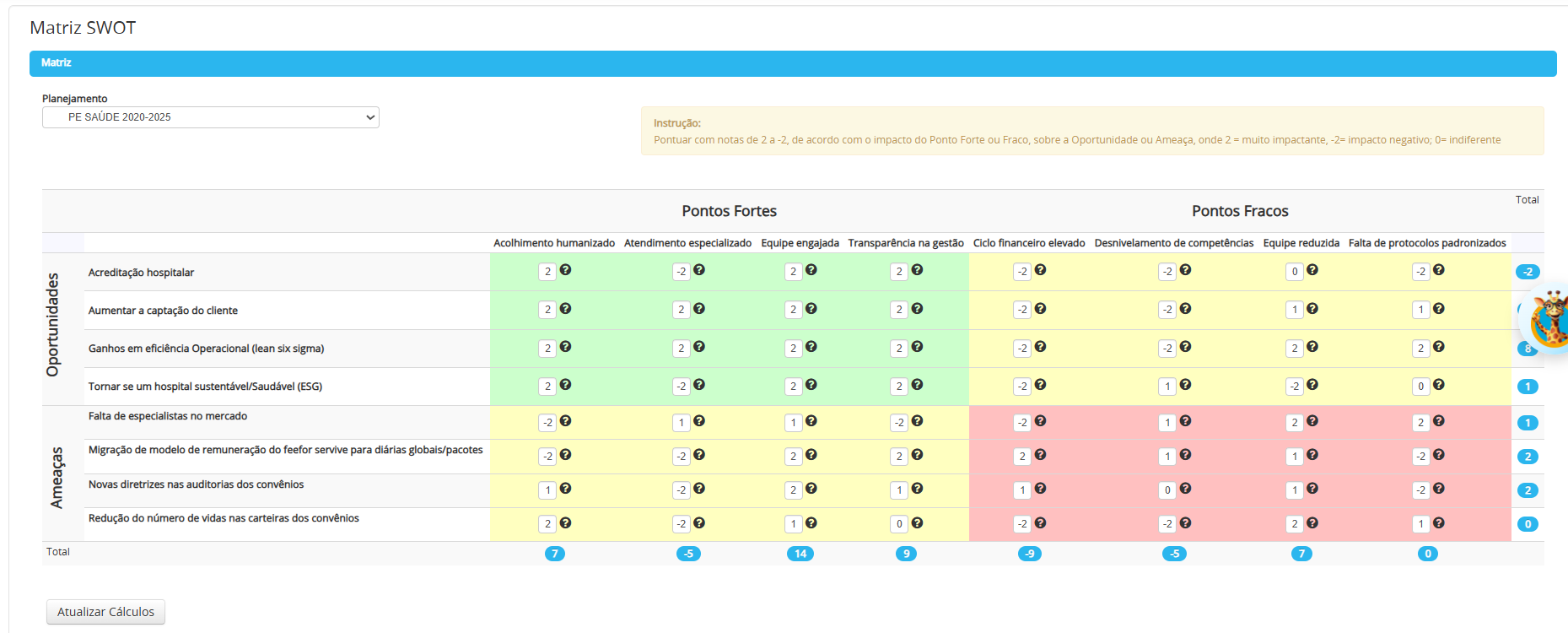Edit score for Ganhos em eficiência / Desnivelamento de competências
The height and width of the screenshot is (633, 1568).
tap(1167, 349)
